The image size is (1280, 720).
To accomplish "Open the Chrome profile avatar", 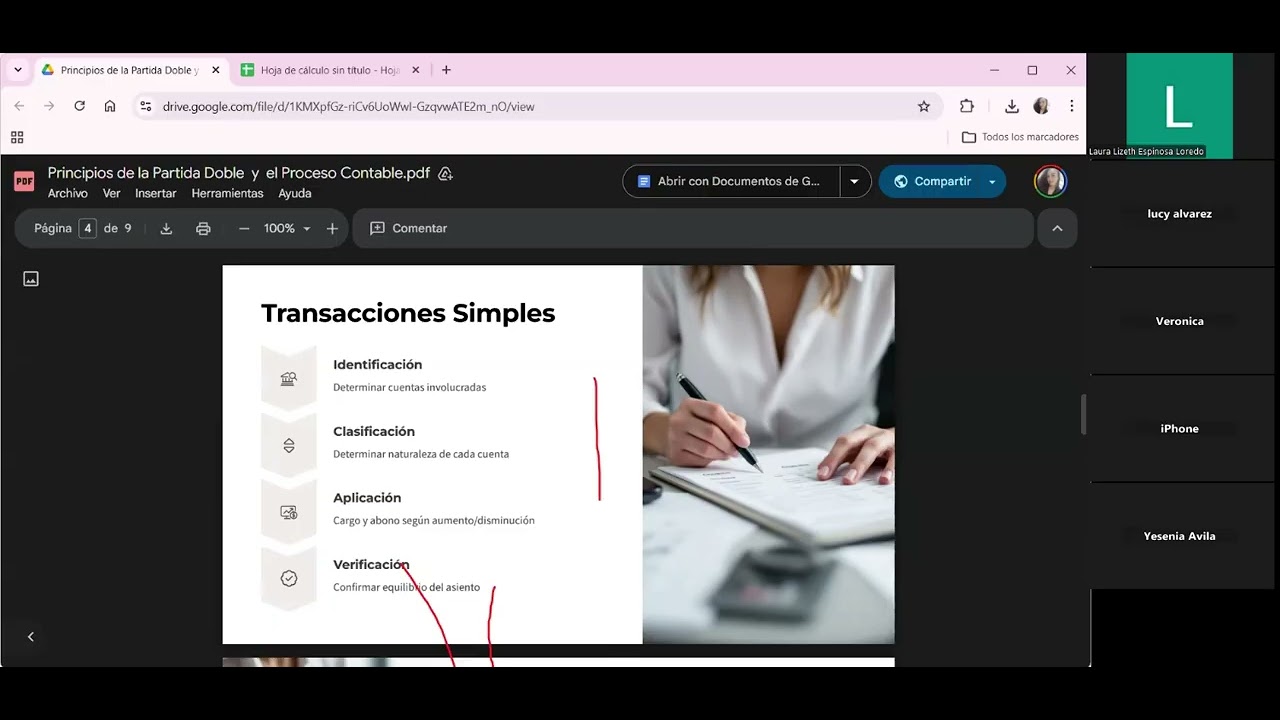I will pyautogui.click(x=1041, y=106).
